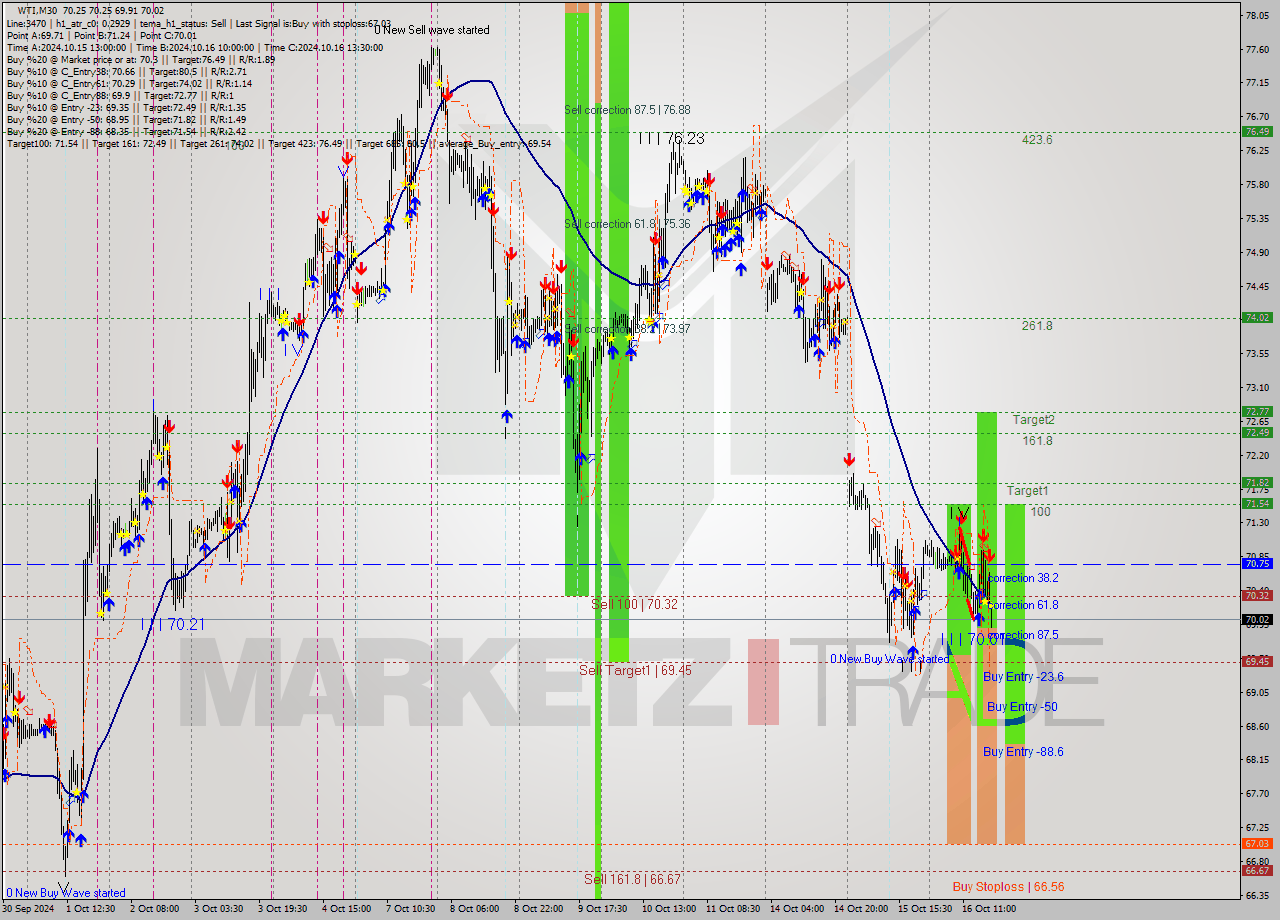Click the 'Sell correction 61.8 | 75.36' label
This screenshot has width=1280, height=920.
point(627,224)
